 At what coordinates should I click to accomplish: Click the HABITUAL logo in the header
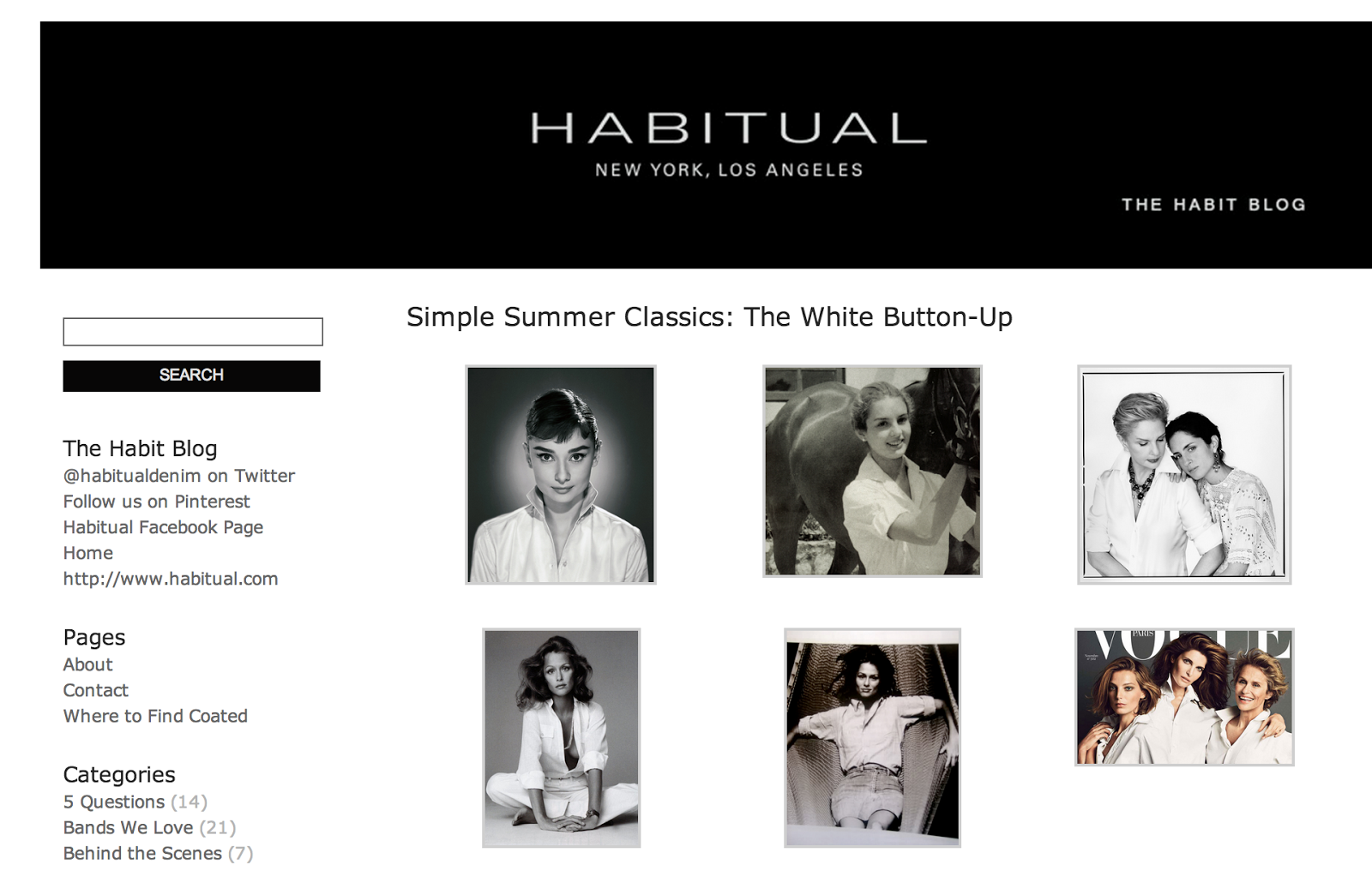(729, 129)
